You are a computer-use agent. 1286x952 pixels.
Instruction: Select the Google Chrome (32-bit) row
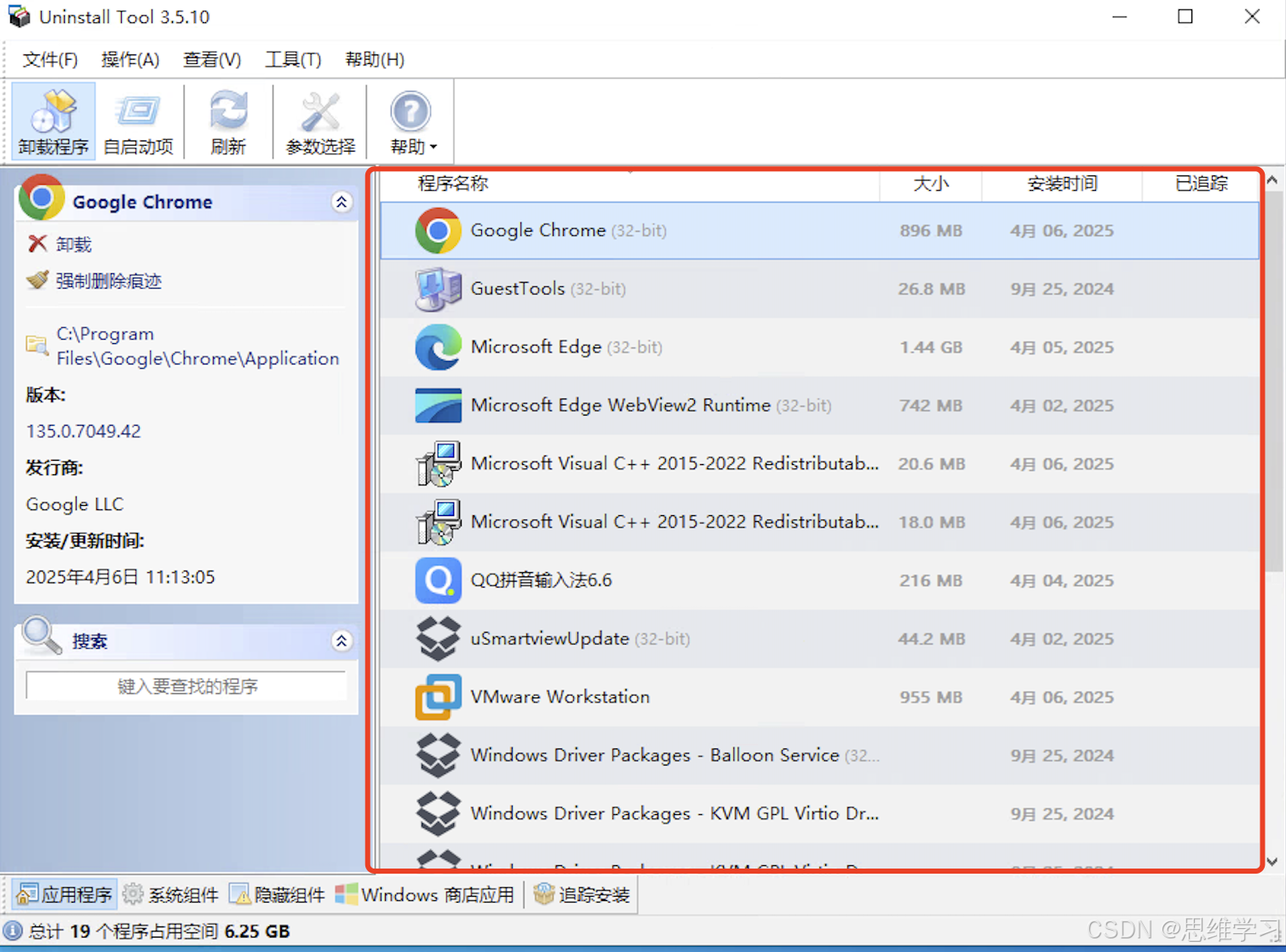click(819, 231)
